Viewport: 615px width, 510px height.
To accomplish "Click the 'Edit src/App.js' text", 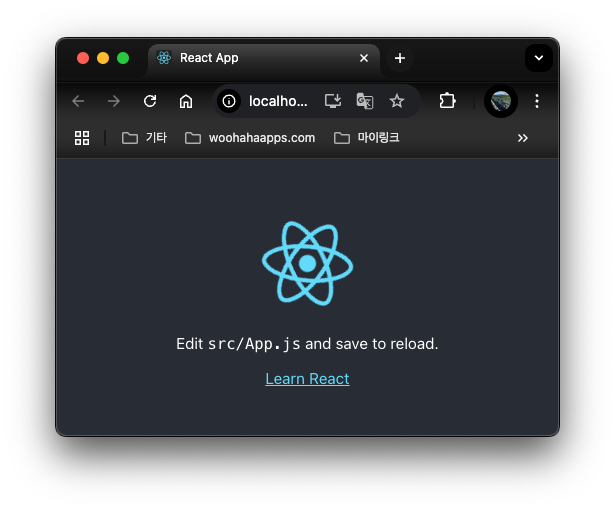I will pyautogui.click(x=238, y=344).
